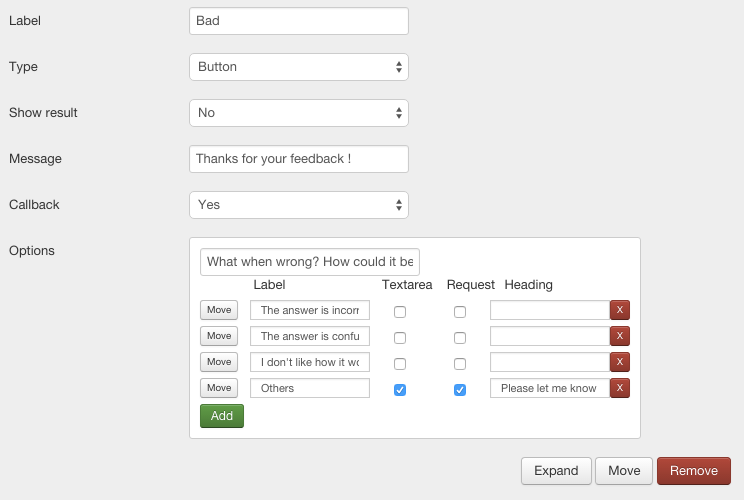Click the Message field with thanks text
This screenshot has height=500, width=744.
tap(298, 159)
